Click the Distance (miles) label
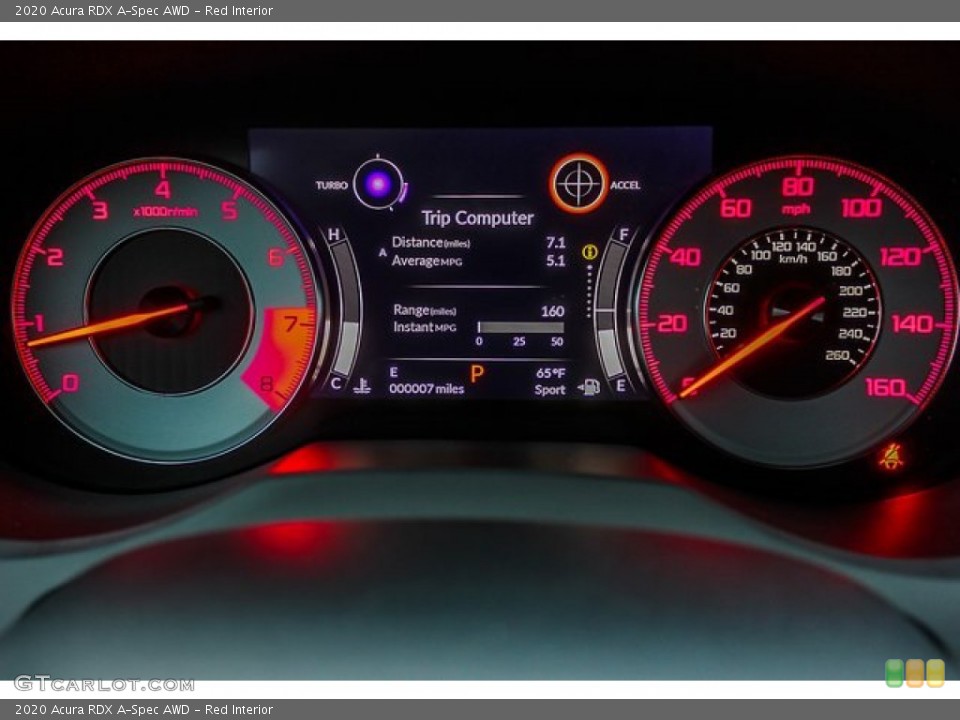 [431, 242]
